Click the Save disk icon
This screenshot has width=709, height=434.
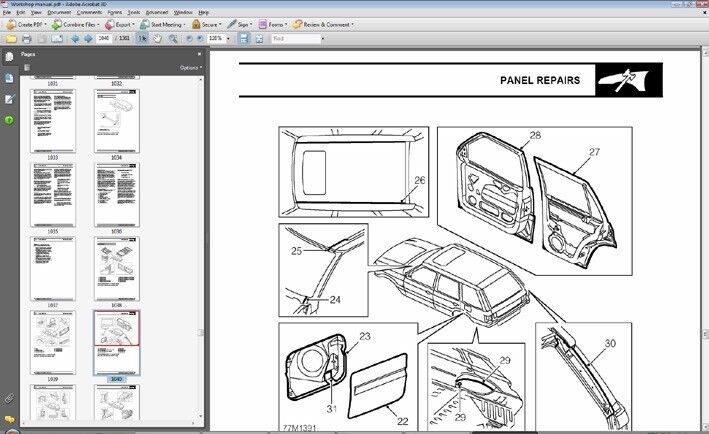(x=42, y=39)
